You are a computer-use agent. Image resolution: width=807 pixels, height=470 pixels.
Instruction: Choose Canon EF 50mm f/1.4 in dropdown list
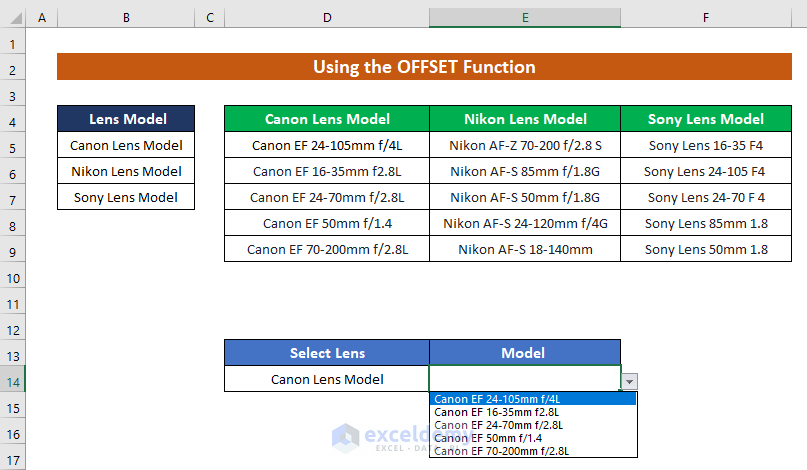(533, 438)
